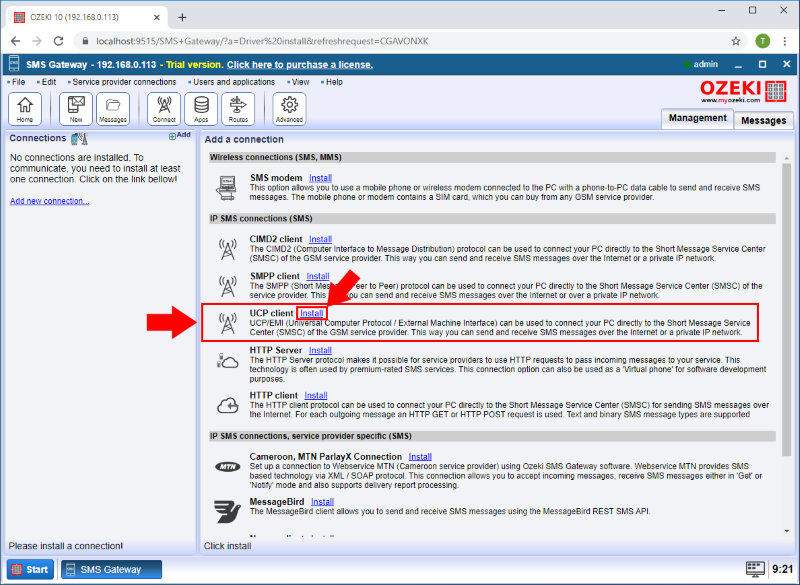This screenshot has width=800, height=585.
Task: Open the File menu
Action: click(16, 82)
